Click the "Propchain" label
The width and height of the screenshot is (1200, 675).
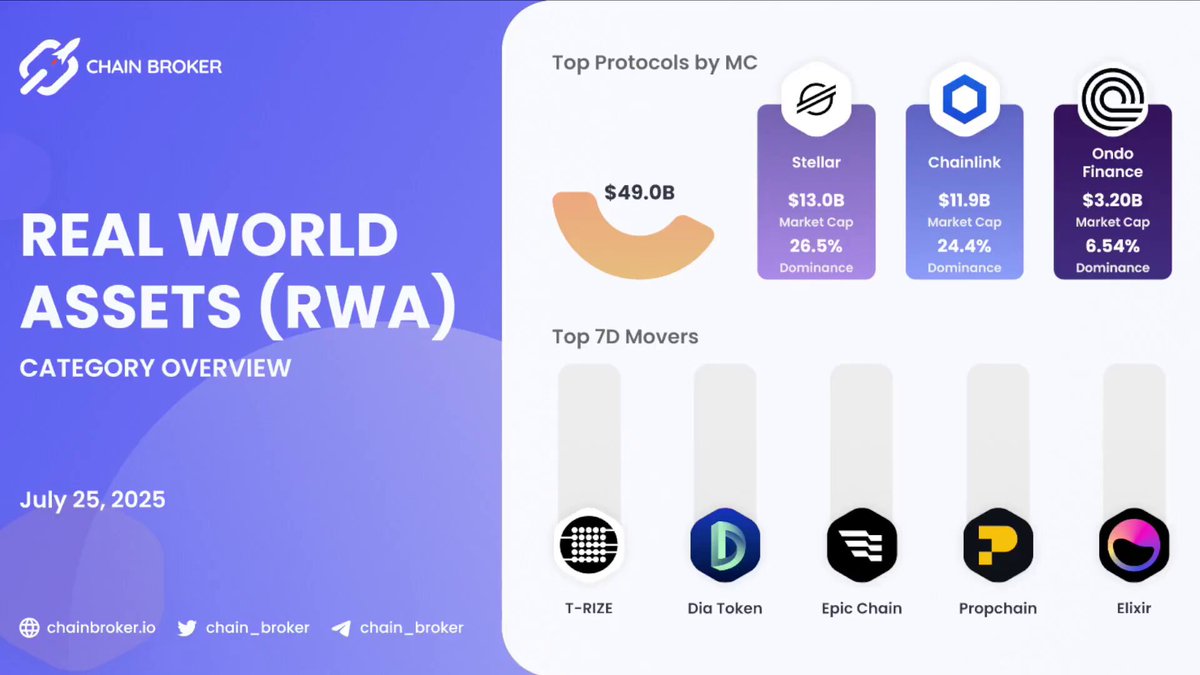pyautogui.click(x=997, y=608)
